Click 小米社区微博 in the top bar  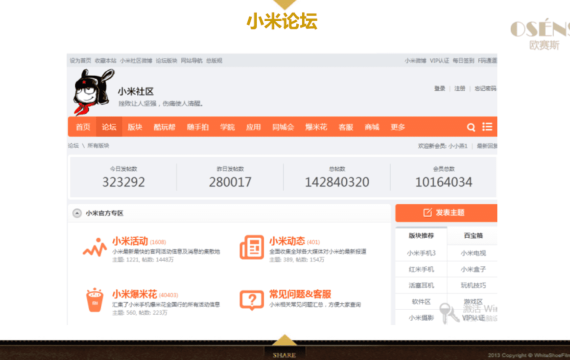pyautogui.click(x=136, y=61)
